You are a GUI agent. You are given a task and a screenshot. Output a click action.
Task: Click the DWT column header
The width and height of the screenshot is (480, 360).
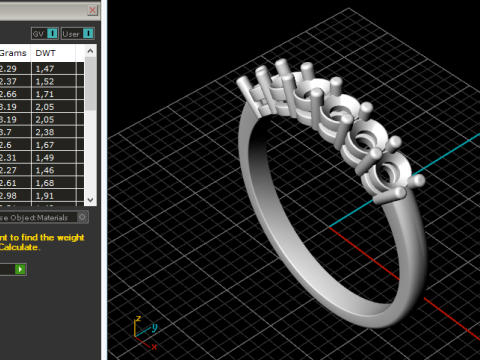[x=53, y=53]
